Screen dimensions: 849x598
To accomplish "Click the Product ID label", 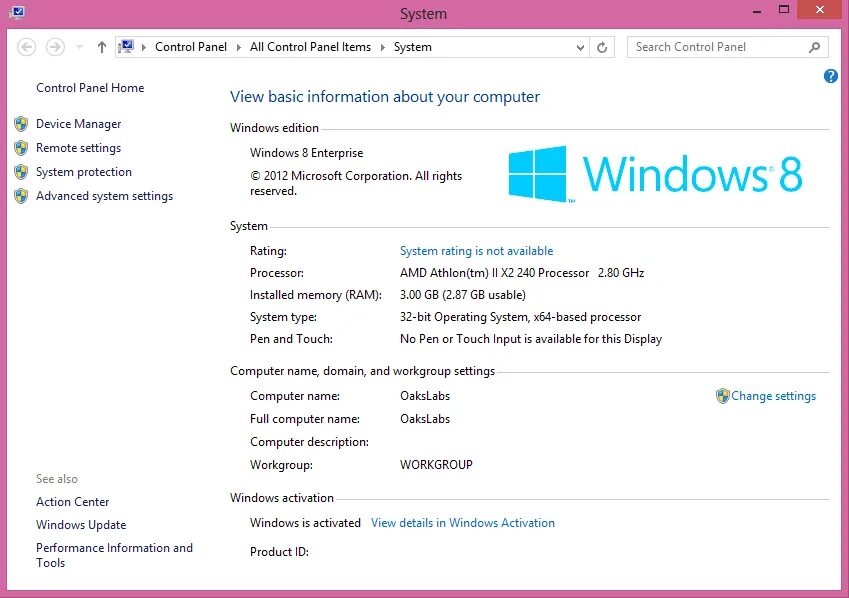I will tap(279, 552).
